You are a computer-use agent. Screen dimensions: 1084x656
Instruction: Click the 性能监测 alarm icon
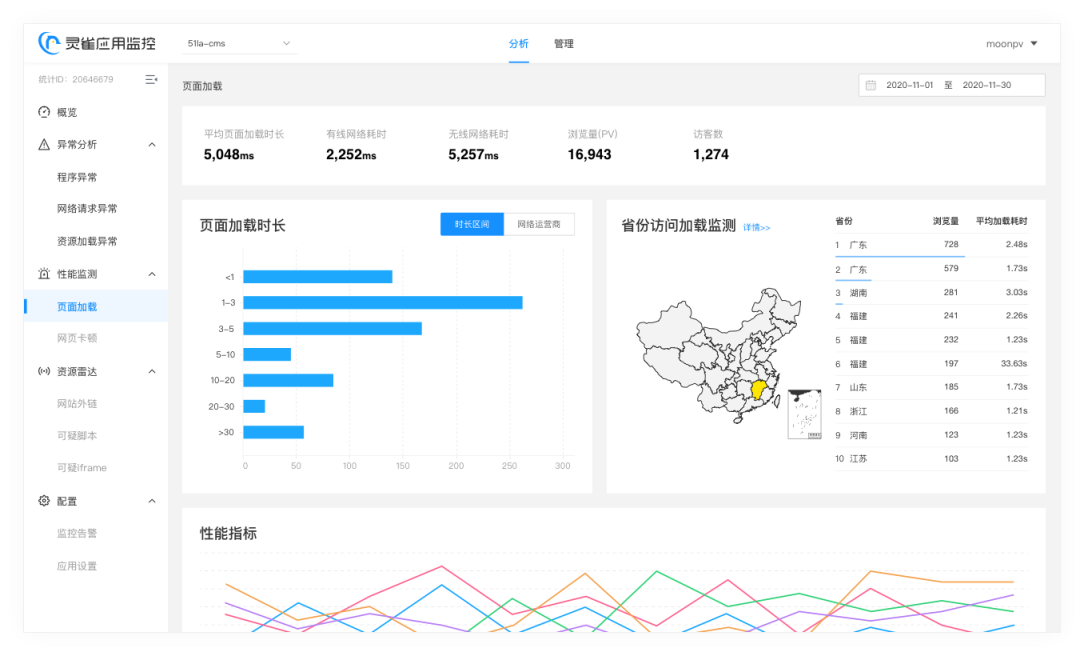[44, 274]
